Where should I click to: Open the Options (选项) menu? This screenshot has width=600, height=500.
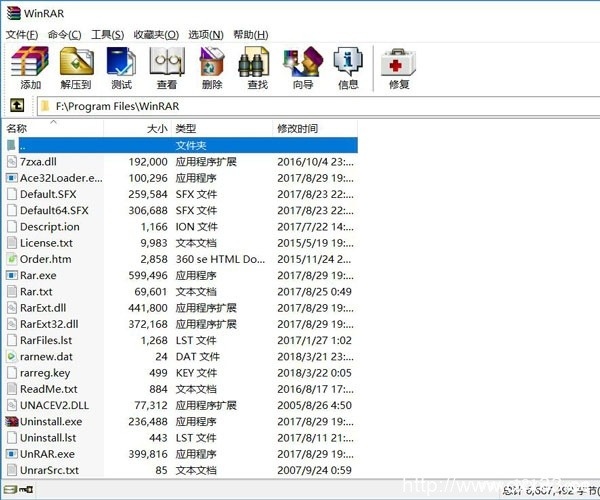click(x=206, y=35)
